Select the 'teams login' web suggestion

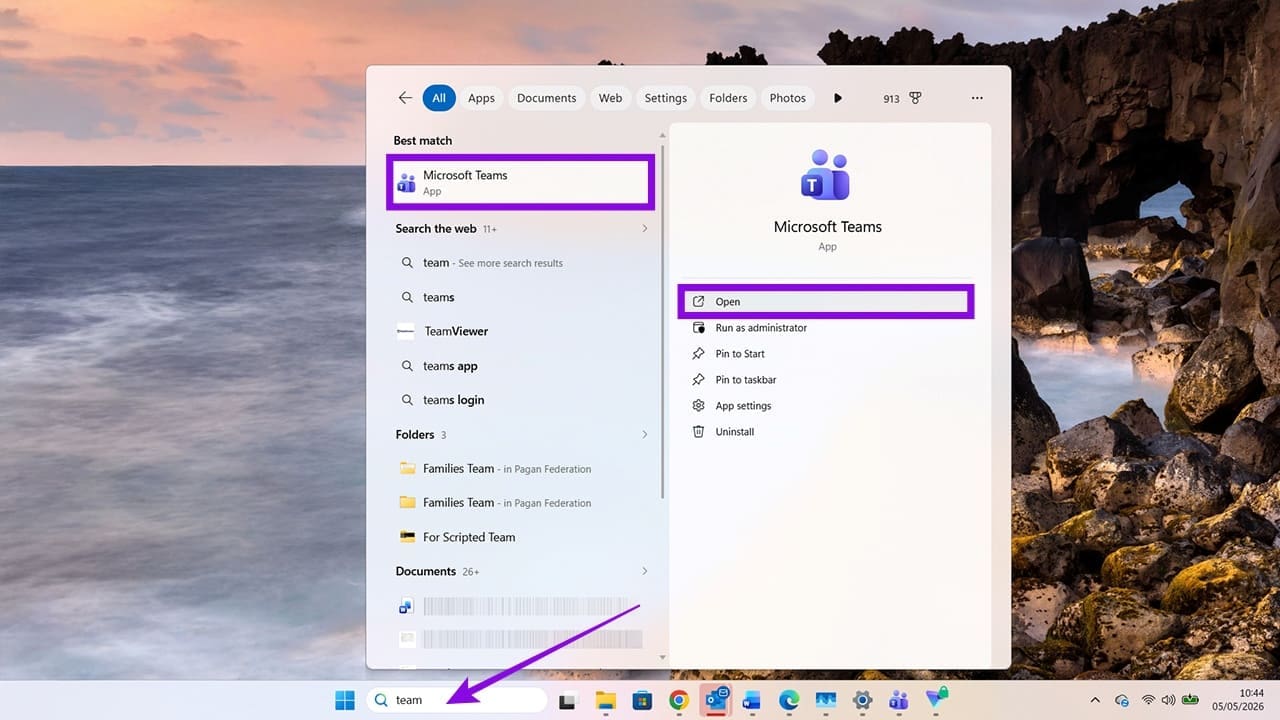click(x=522, y=400)
